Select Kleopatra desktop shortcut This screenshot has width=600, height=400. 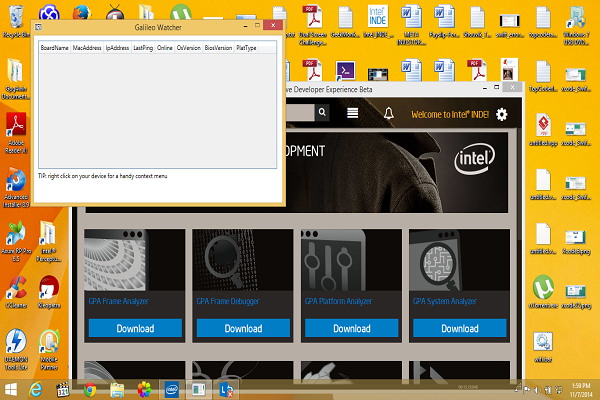click(49, 292)
